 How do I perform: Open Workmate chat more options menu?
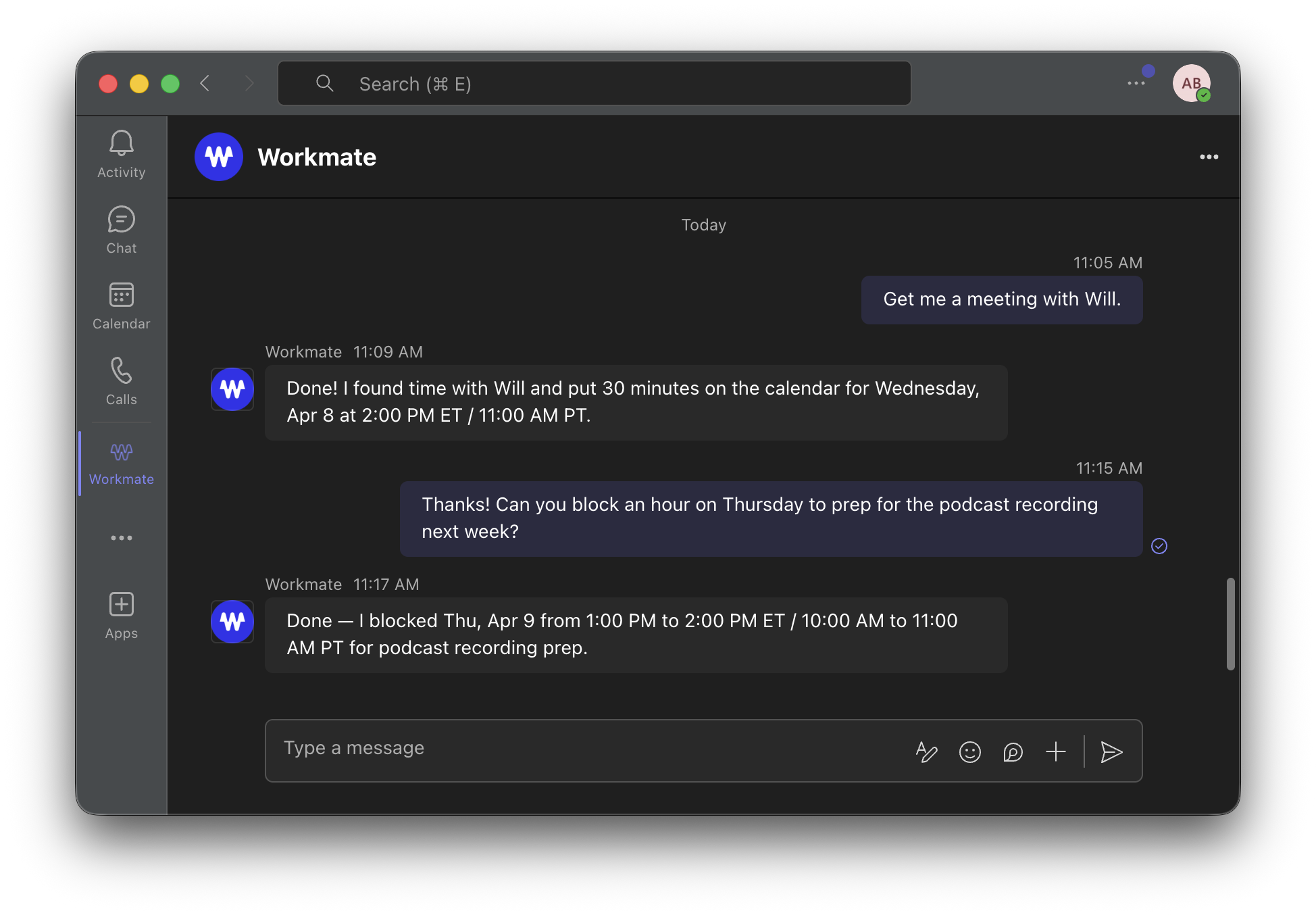(1209, 157)
